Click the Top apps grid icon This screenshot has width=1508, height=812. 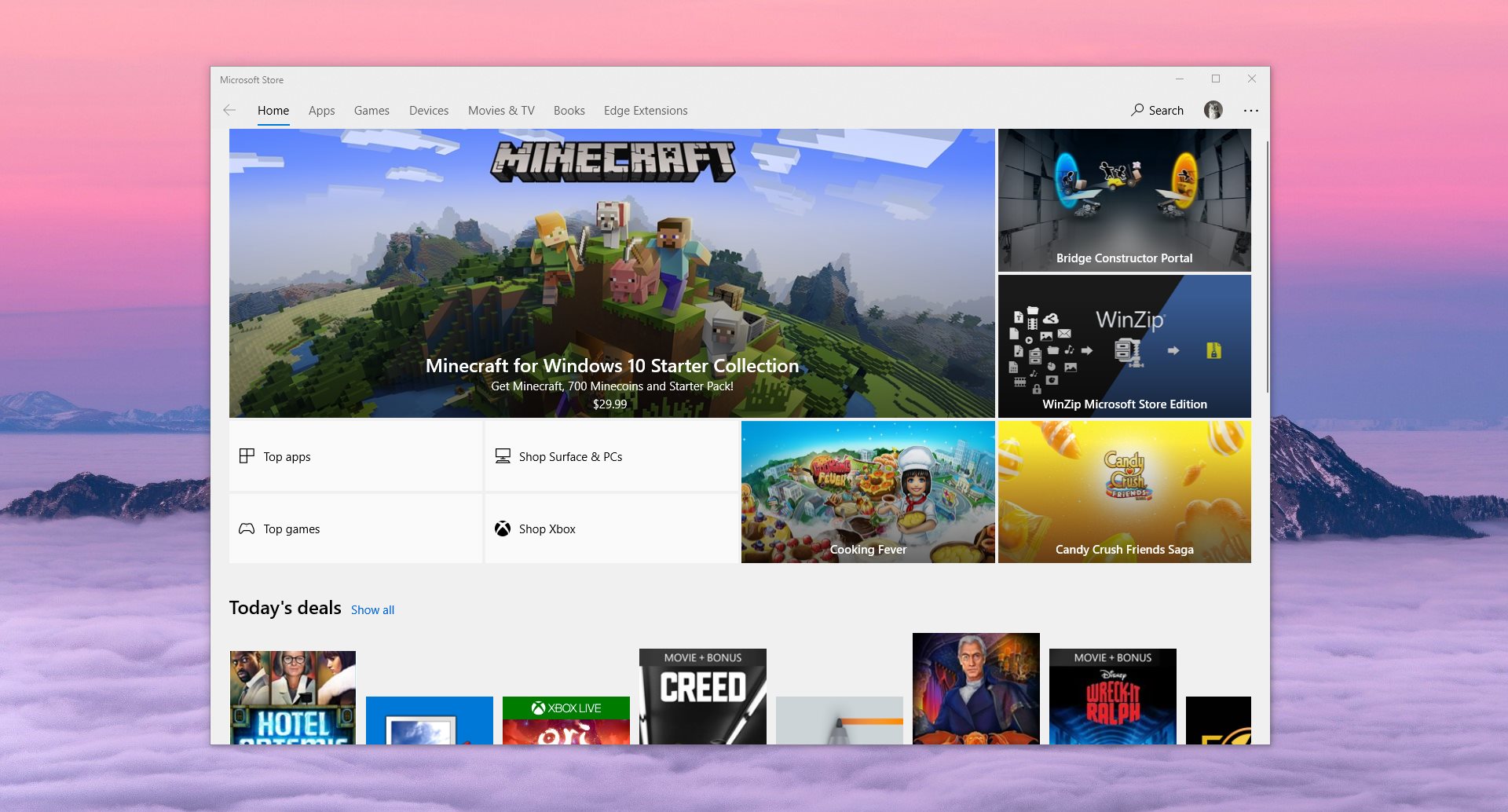tap(247, 456)
